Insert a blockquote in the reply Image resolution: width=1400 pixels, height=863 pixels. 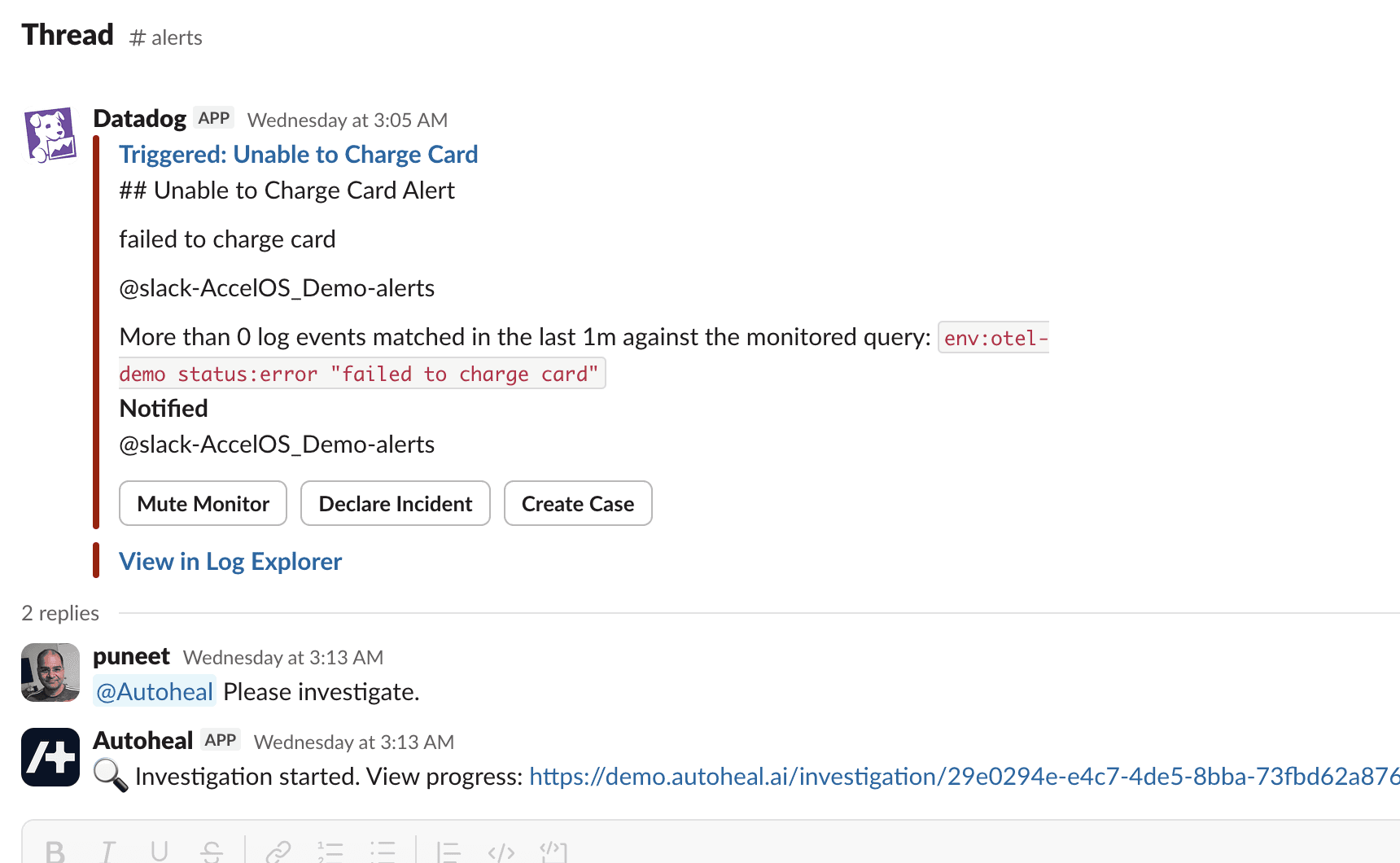448,851
